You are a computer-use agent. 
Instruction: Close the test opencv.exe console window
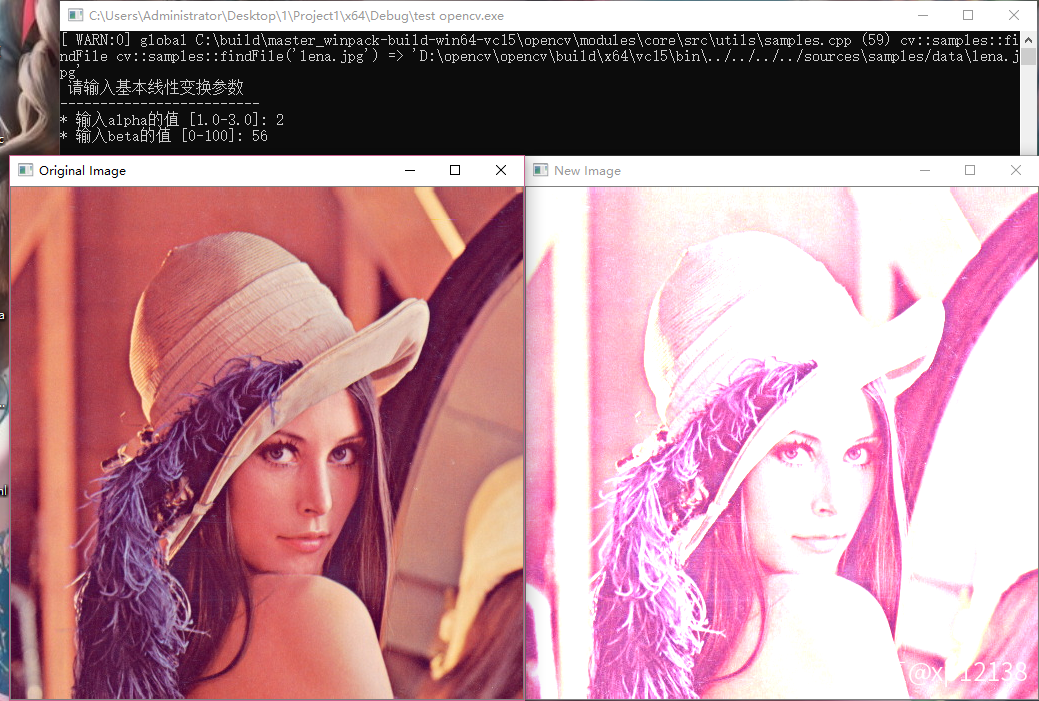point(1014,15)
